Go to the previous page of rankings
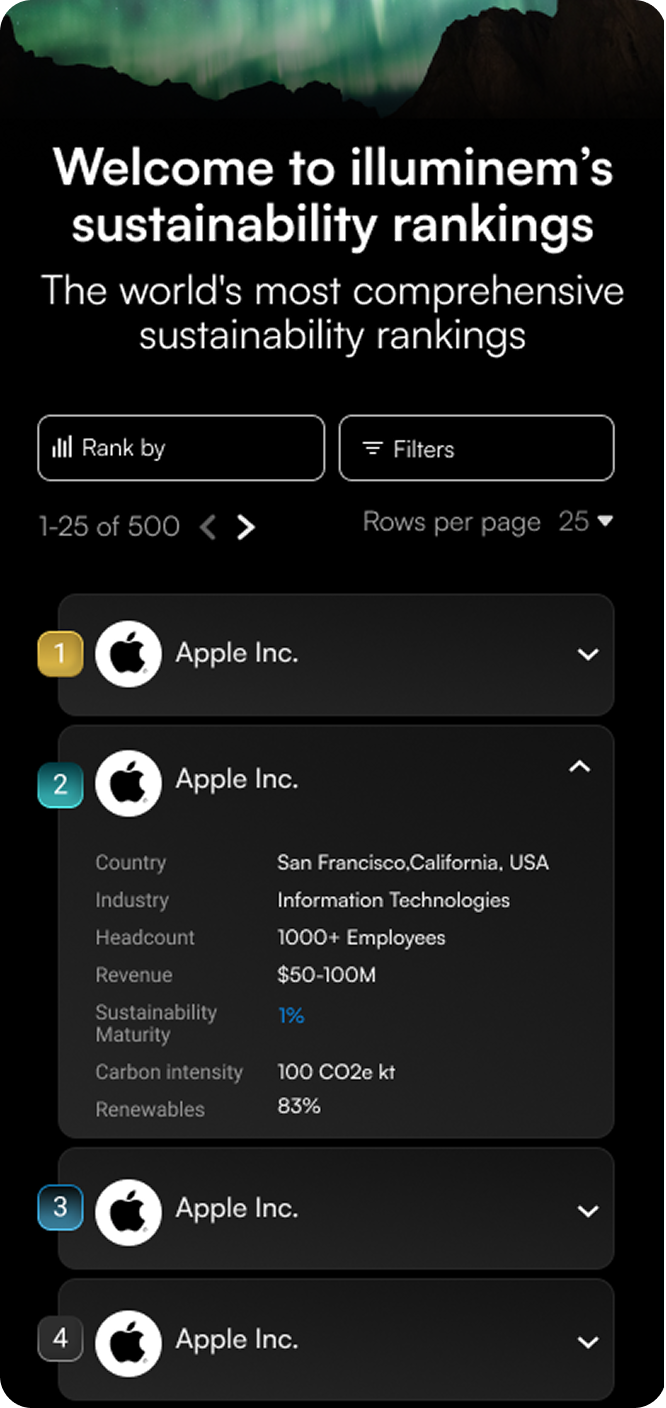666x1408 pixels. click(208, 527)
